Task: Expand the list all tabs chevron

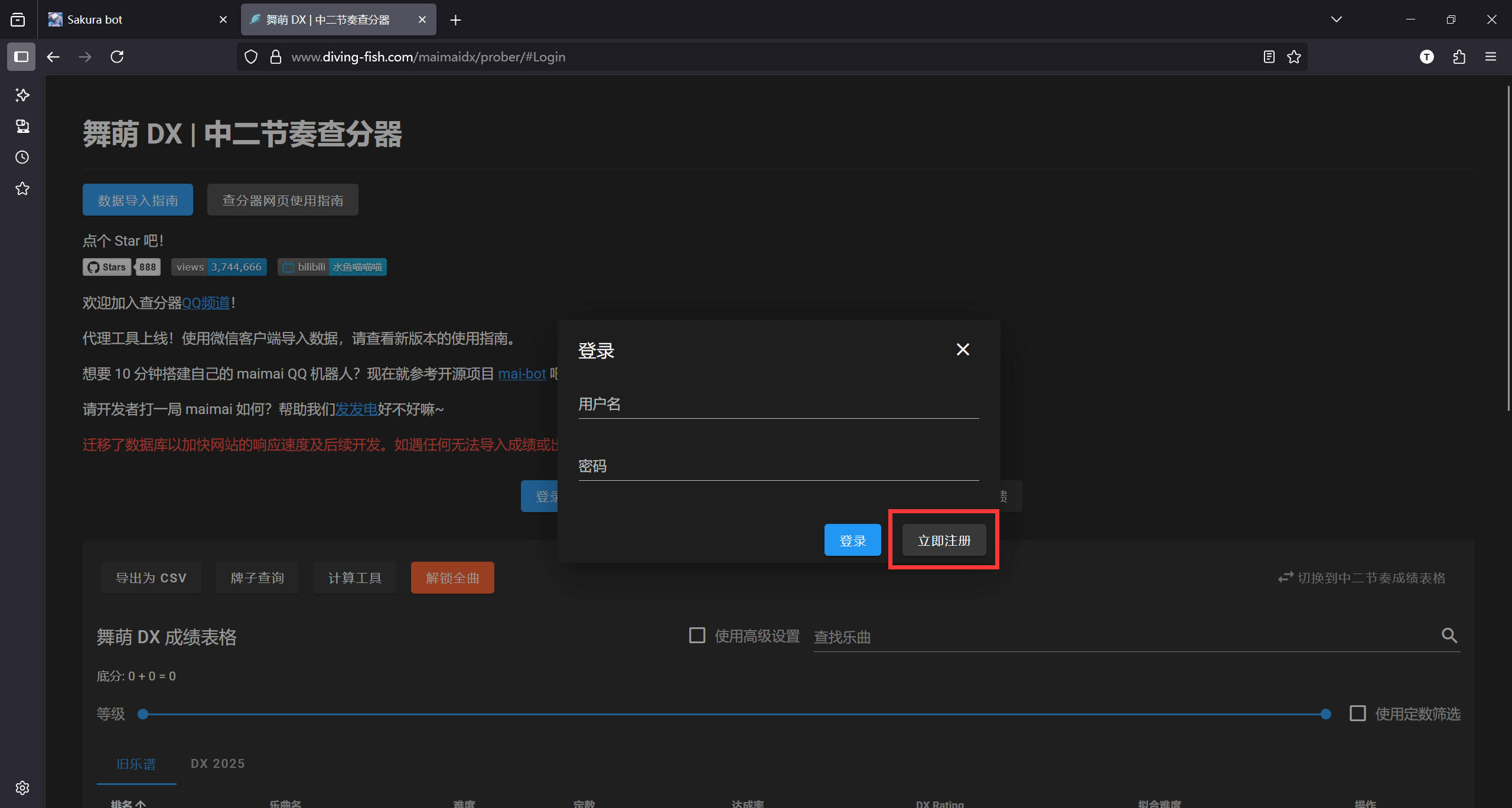Action: [1336, 19]
